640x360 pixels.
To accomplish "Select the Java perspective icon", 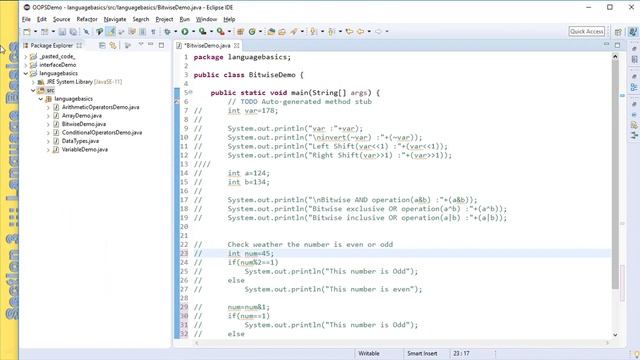I will 633,32.
